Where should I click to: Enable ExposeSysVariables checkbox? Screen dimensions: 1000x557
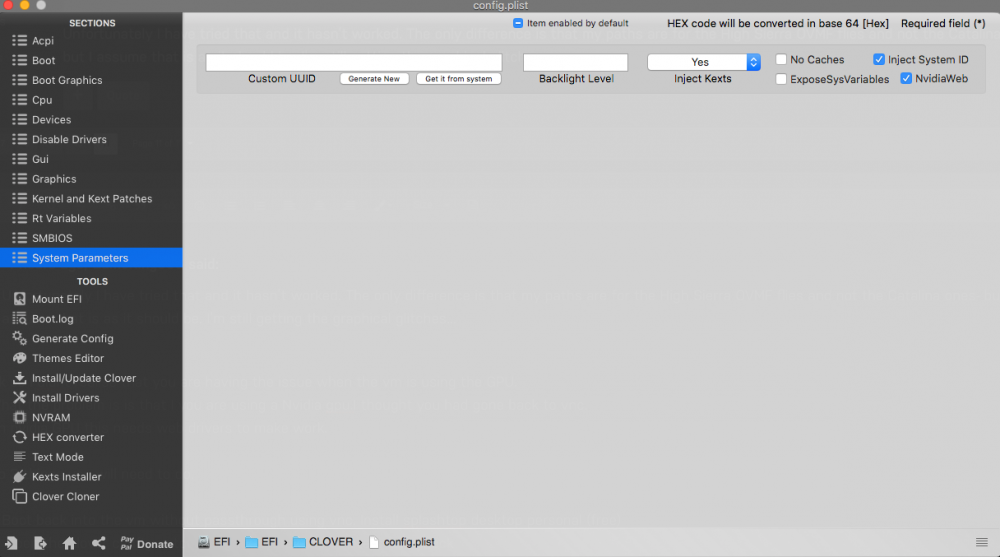pyautogui.click(x=781, y=79)
